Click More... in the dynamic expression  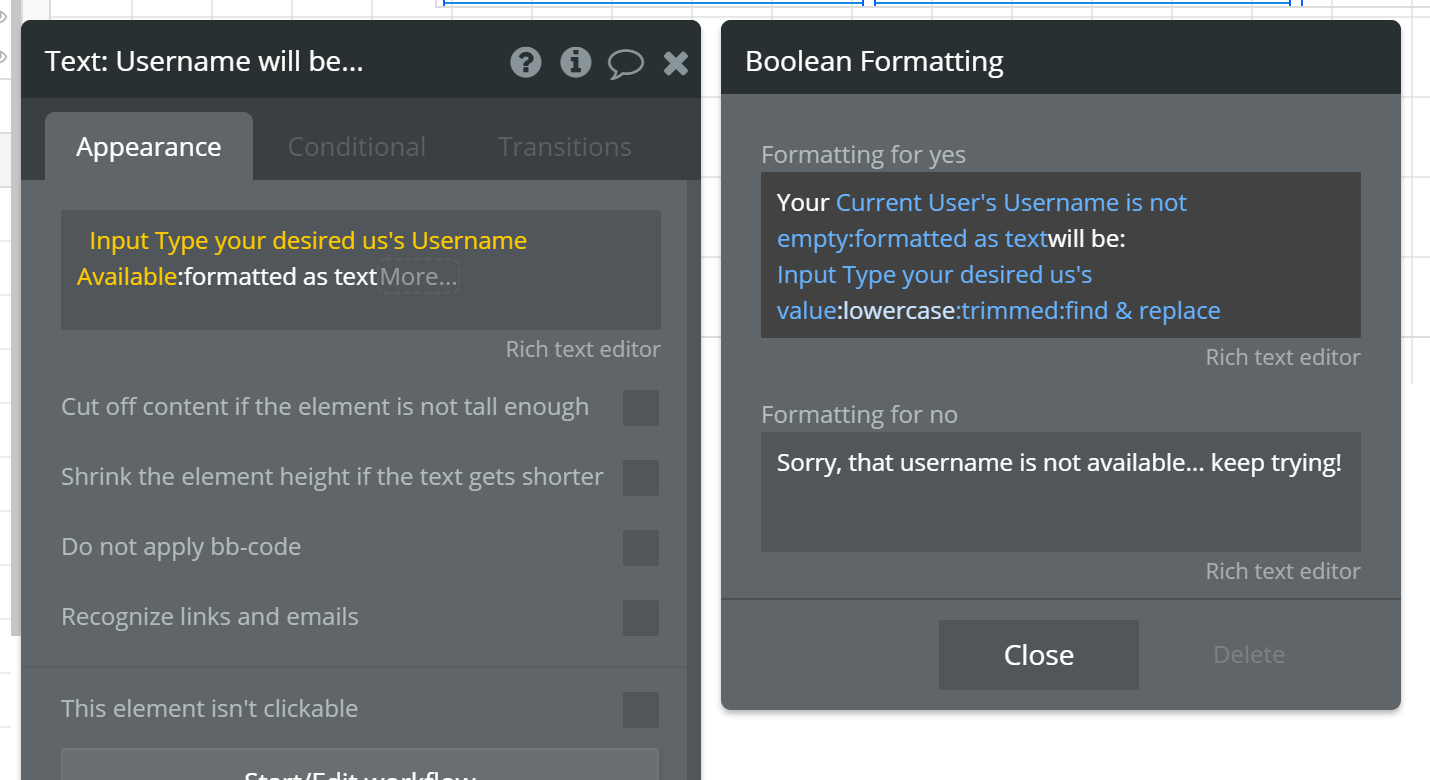(418, 277)
